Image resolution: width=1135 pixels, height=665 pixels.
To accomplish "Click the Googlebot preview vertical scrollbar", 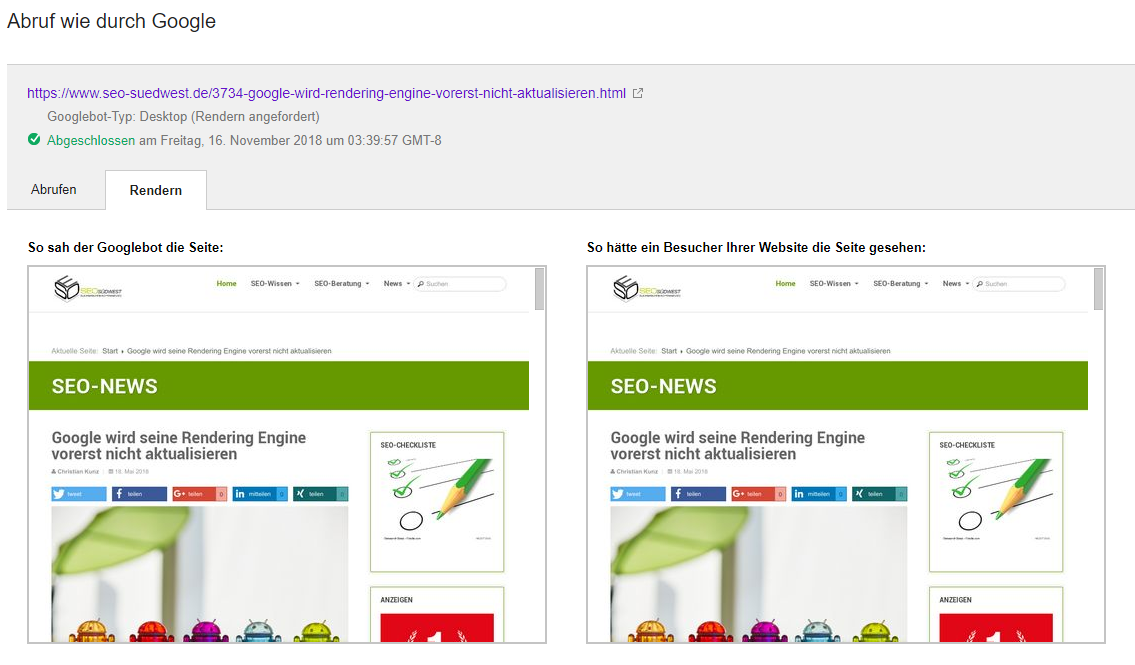I will coord(539,289).
